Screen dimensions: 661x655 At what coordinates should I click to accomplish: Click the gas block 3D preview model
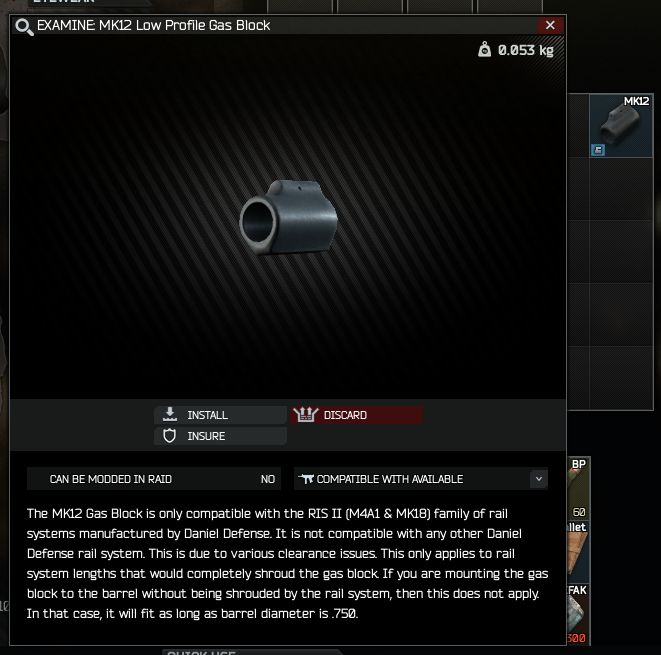pos(289,217)
